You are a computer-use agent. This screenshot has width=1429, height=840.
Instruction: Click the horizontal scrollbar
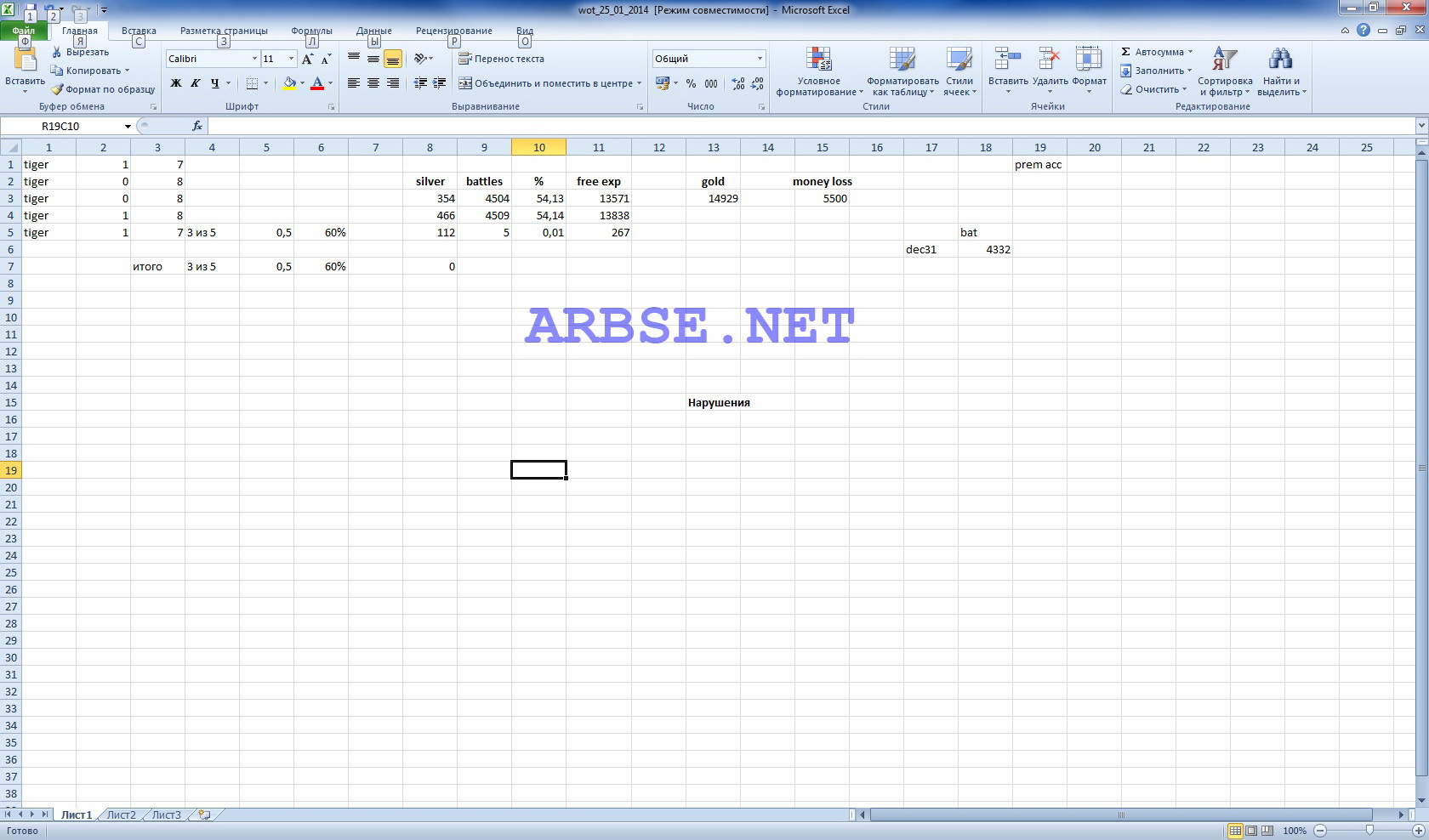(1121, 814)
